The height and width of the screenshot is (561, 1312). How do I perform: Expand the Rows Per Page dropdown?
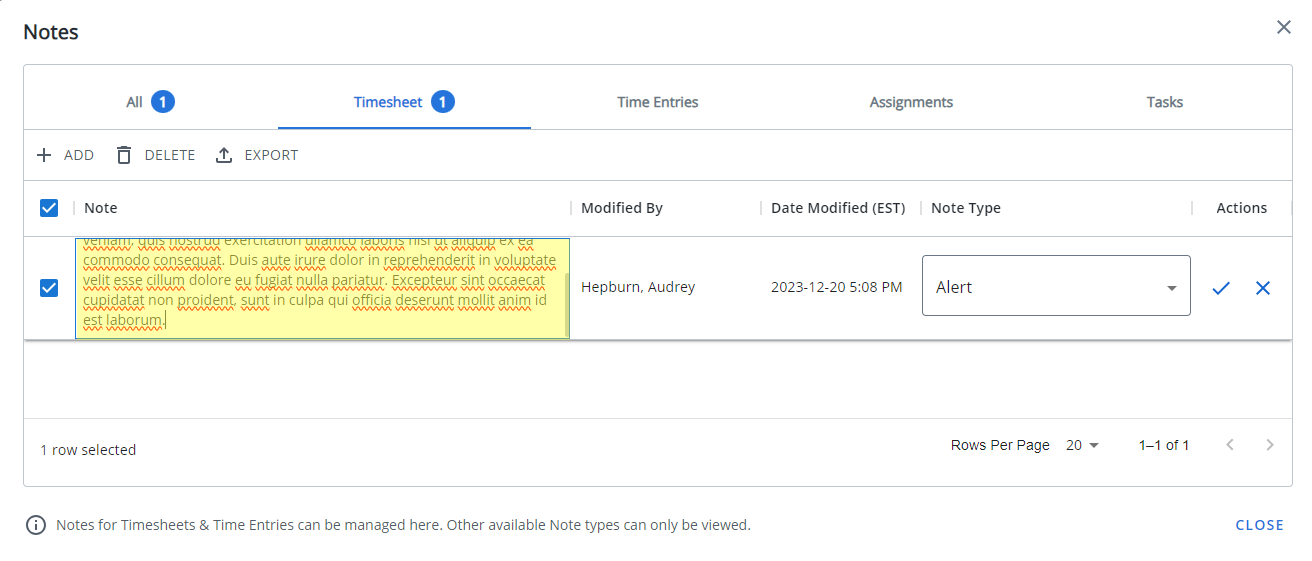click(x=1082, y=445)
